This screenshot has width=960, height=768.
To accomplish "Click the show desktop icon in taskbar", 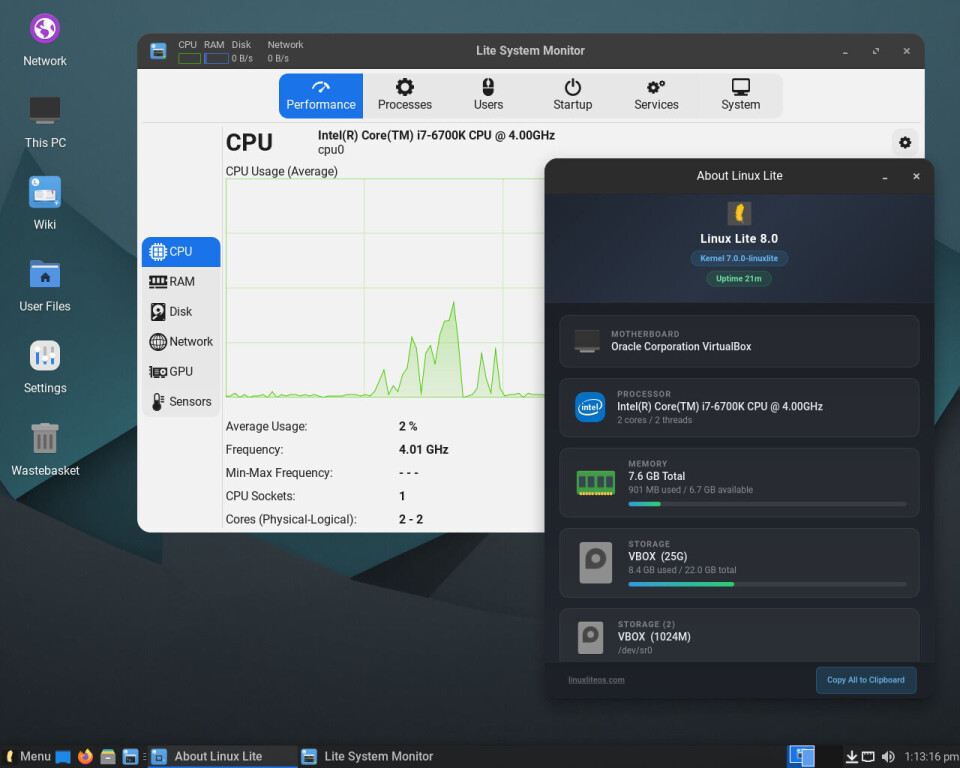I will pyautogui.click(x=63, y=757).
